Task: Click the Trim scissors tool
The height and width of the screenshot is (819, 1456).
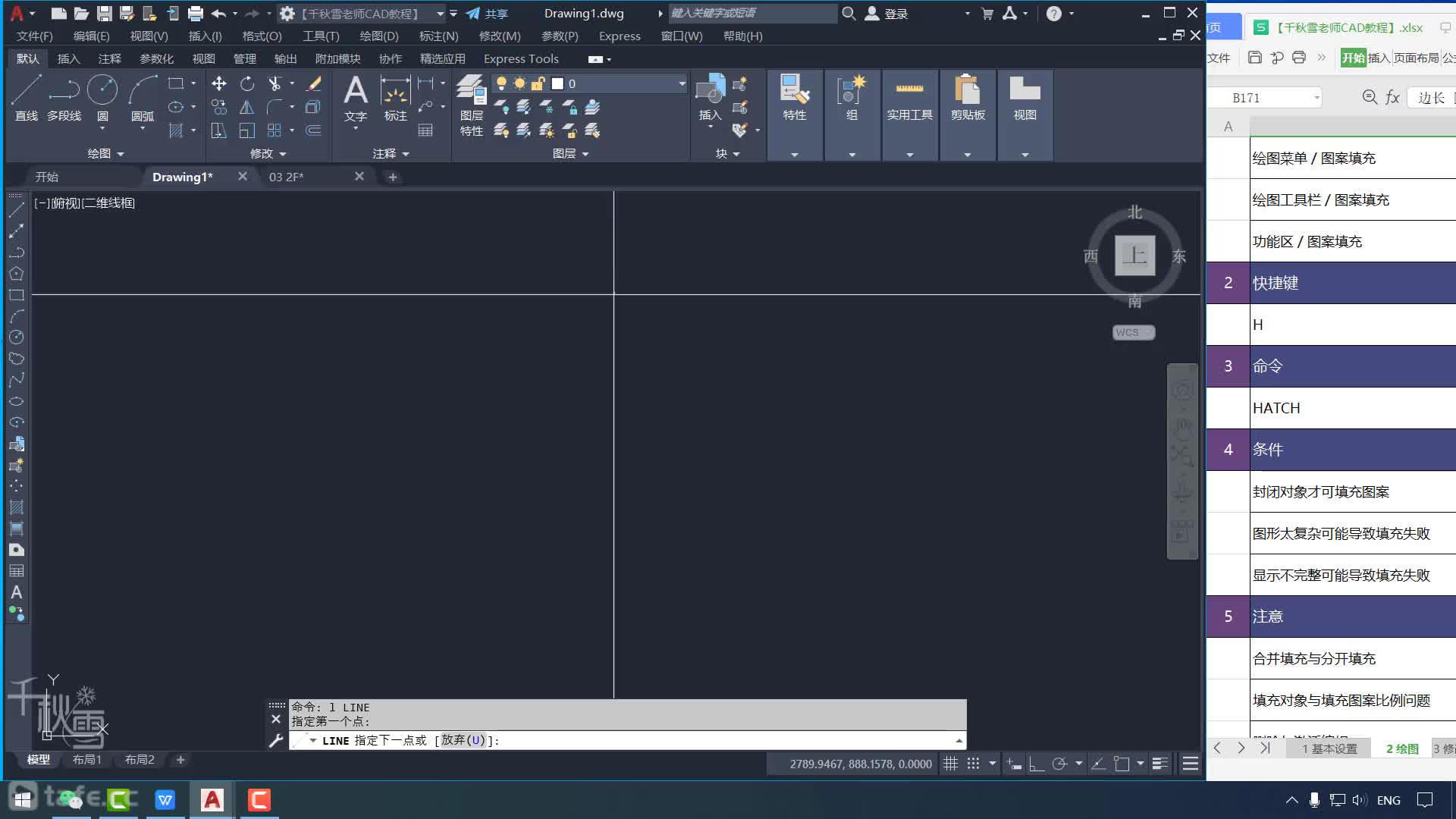Action: (x=275, y=83)
